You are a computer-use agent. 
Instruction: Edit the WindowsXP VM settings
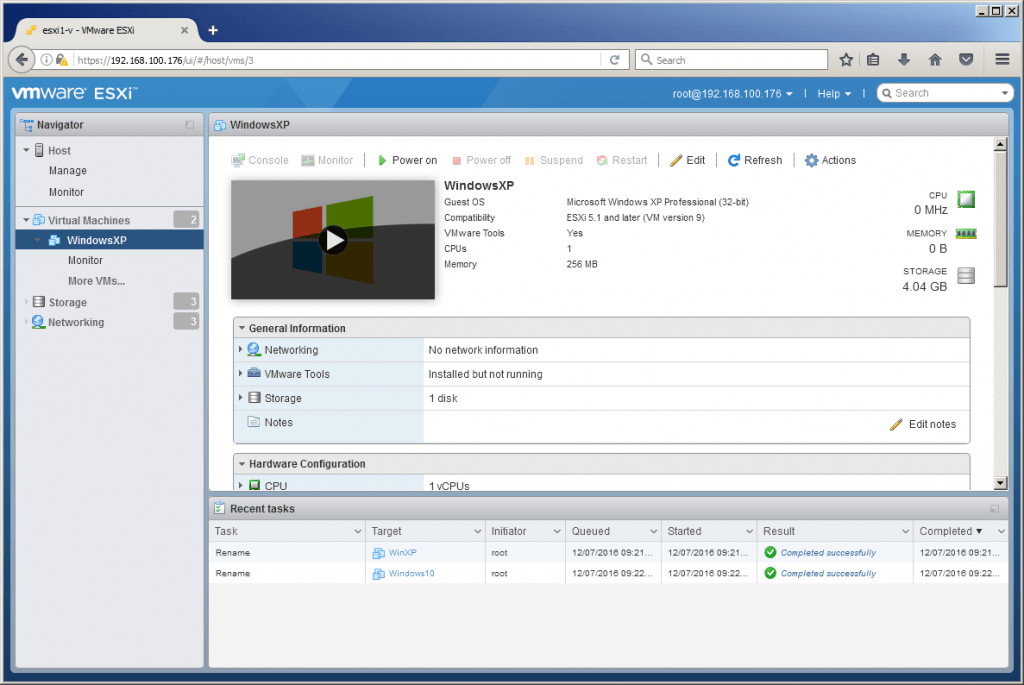tap(687, 161)
